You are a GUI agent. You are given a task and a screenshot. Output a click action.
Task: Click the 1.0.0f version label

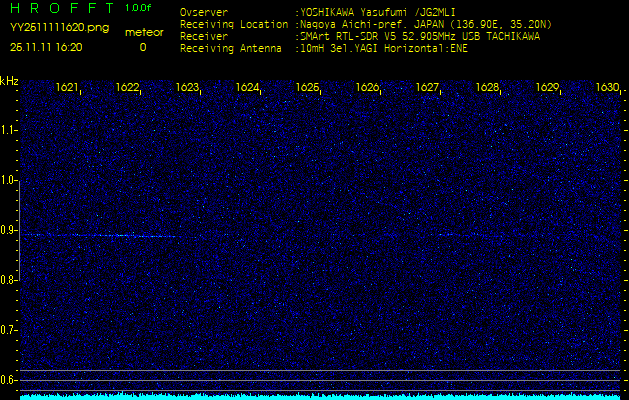(x=139, y=8)
